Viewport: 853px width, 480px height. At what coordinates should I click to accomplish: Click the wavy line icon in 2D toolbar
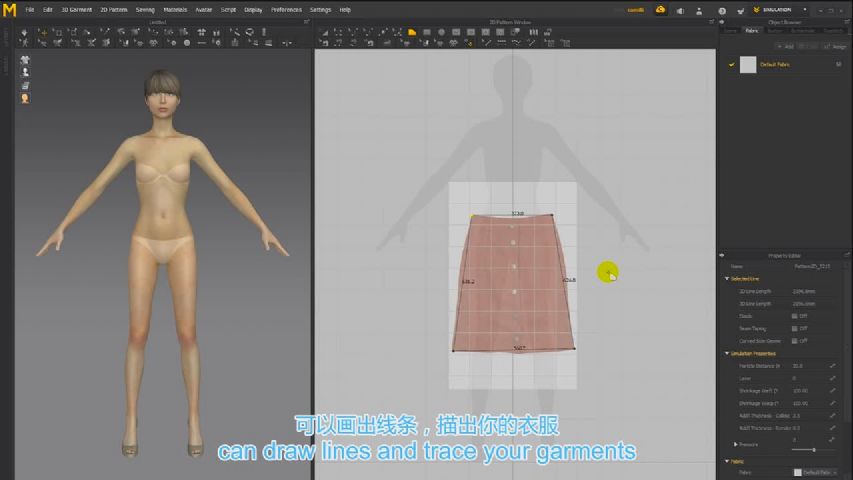(x=516, y=43)
